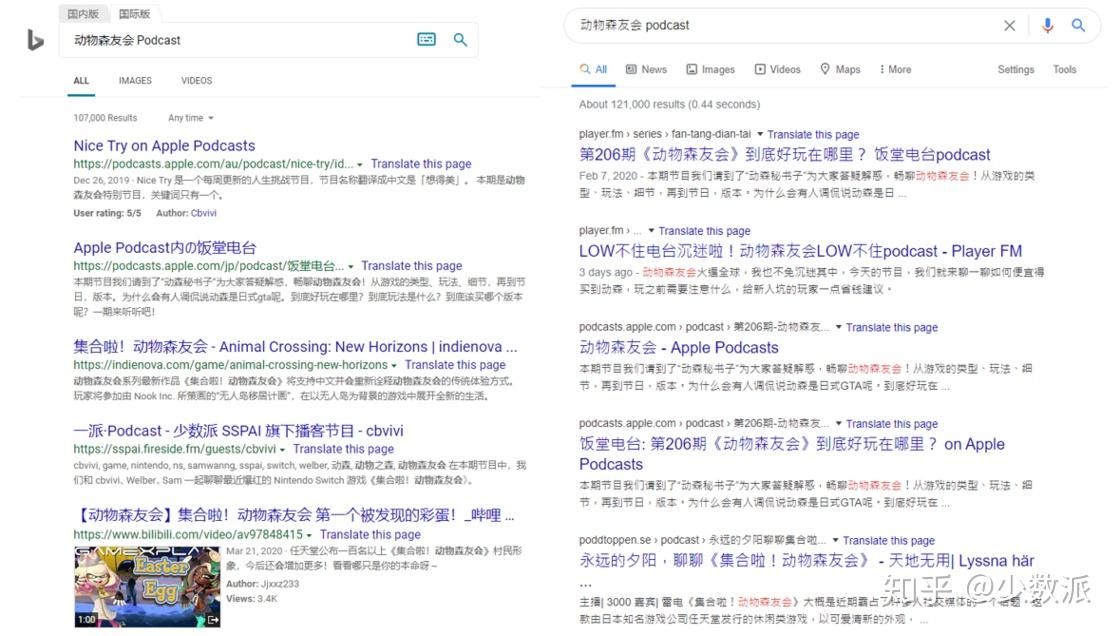
Task: Open 一派·Podcast 少数派 SSPAI result
Action: pos(239,431)
